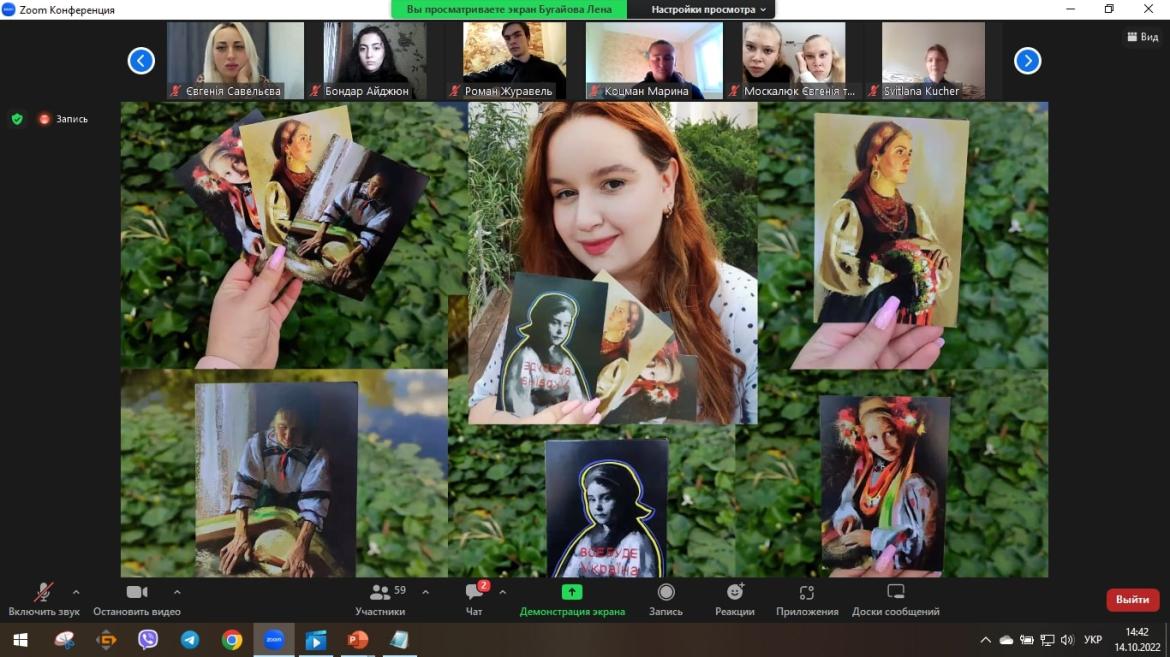
Task: Open the Chat panel
Action: [475, 592]
